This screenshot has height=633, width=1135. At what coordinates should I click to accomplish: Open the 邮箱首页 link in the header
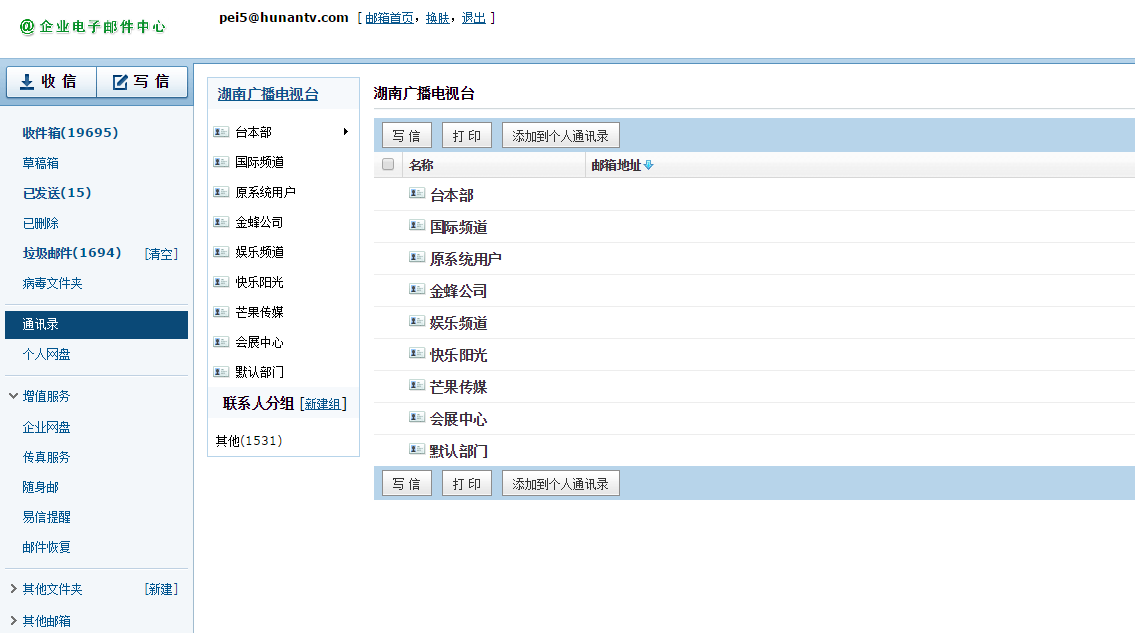389,18
